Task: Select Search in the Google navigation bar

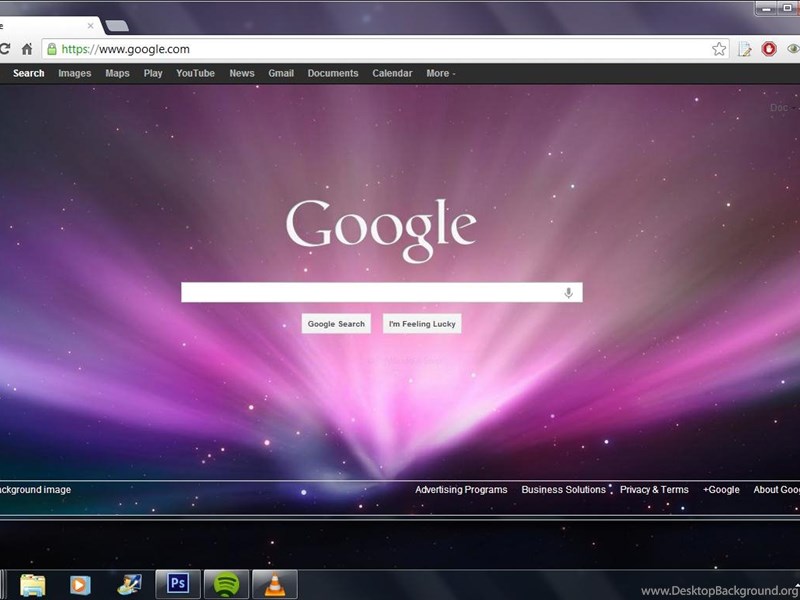Action: [29, 73]
